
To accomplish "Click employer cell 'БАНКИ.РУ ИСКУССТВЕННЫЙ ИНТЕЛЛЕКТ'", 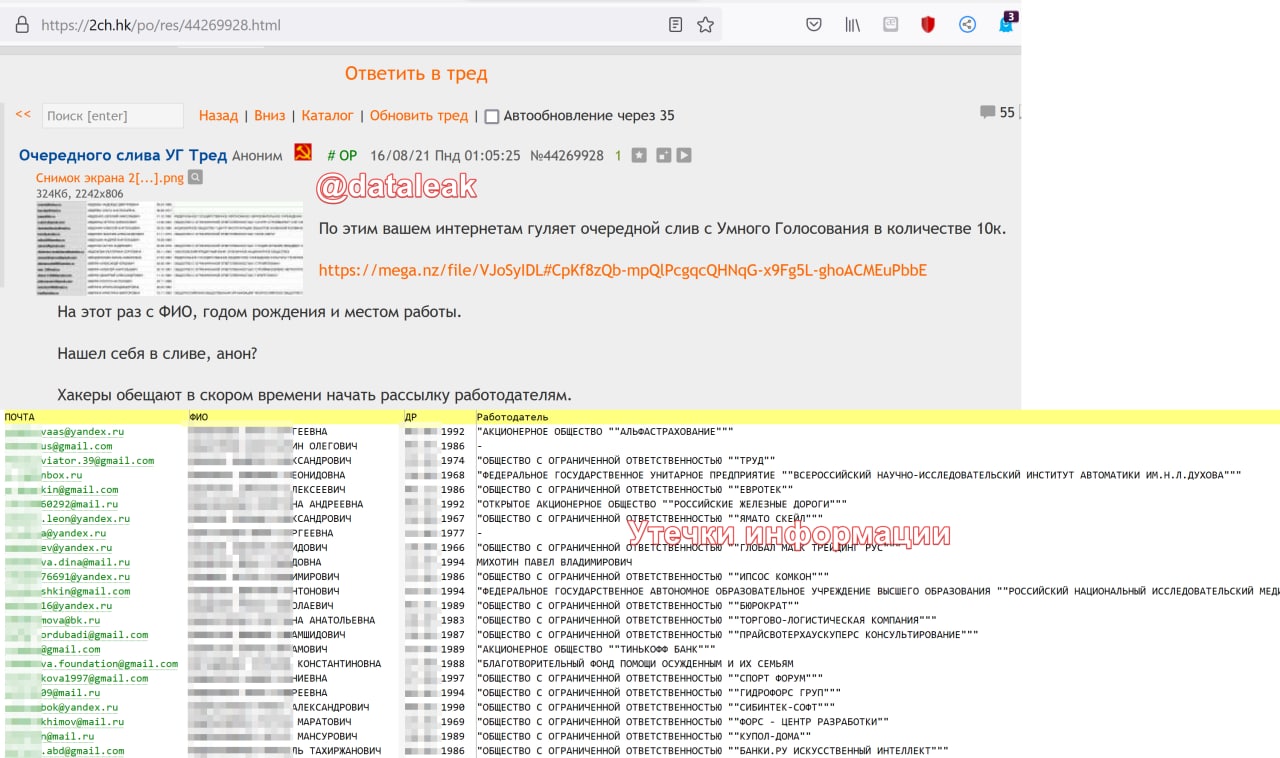I will pyautogui.click(x=712, y=750).
